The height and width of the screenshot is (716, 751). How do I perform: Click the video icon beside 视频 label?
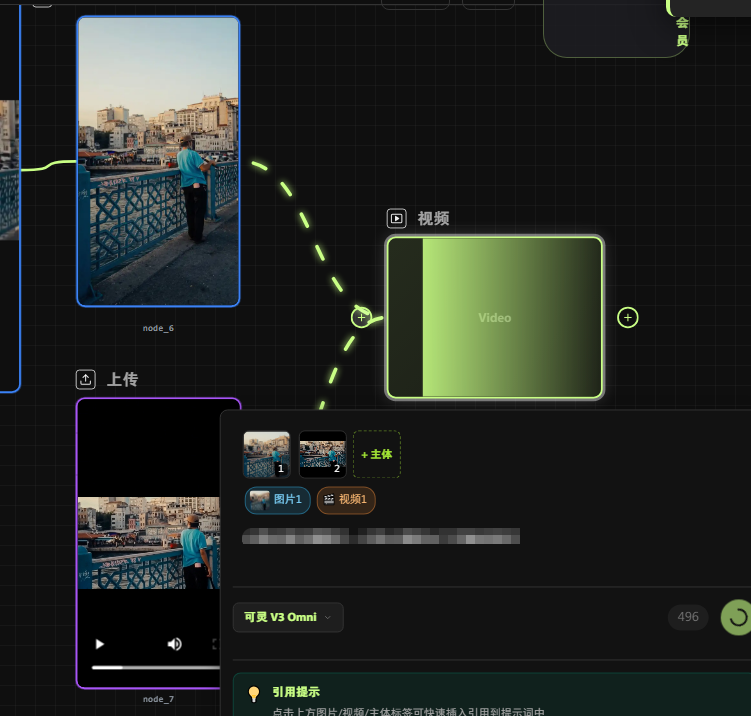tap(397, 218)
